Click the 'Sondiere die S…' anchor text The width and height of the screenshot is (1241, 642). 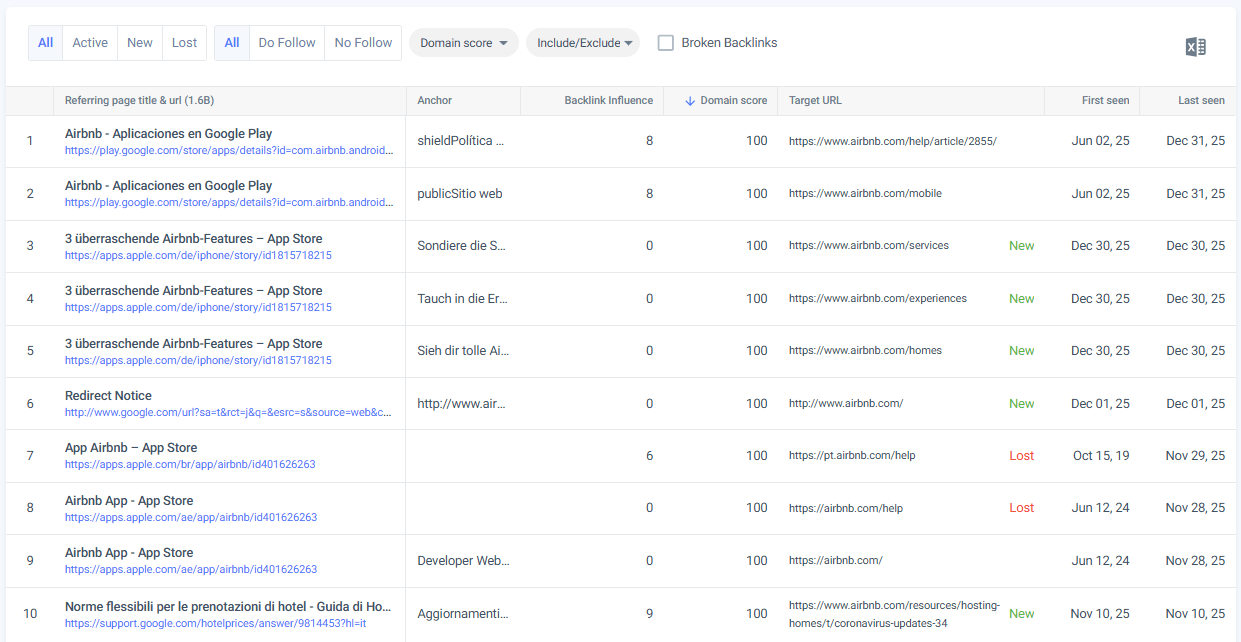coord(462,246)
